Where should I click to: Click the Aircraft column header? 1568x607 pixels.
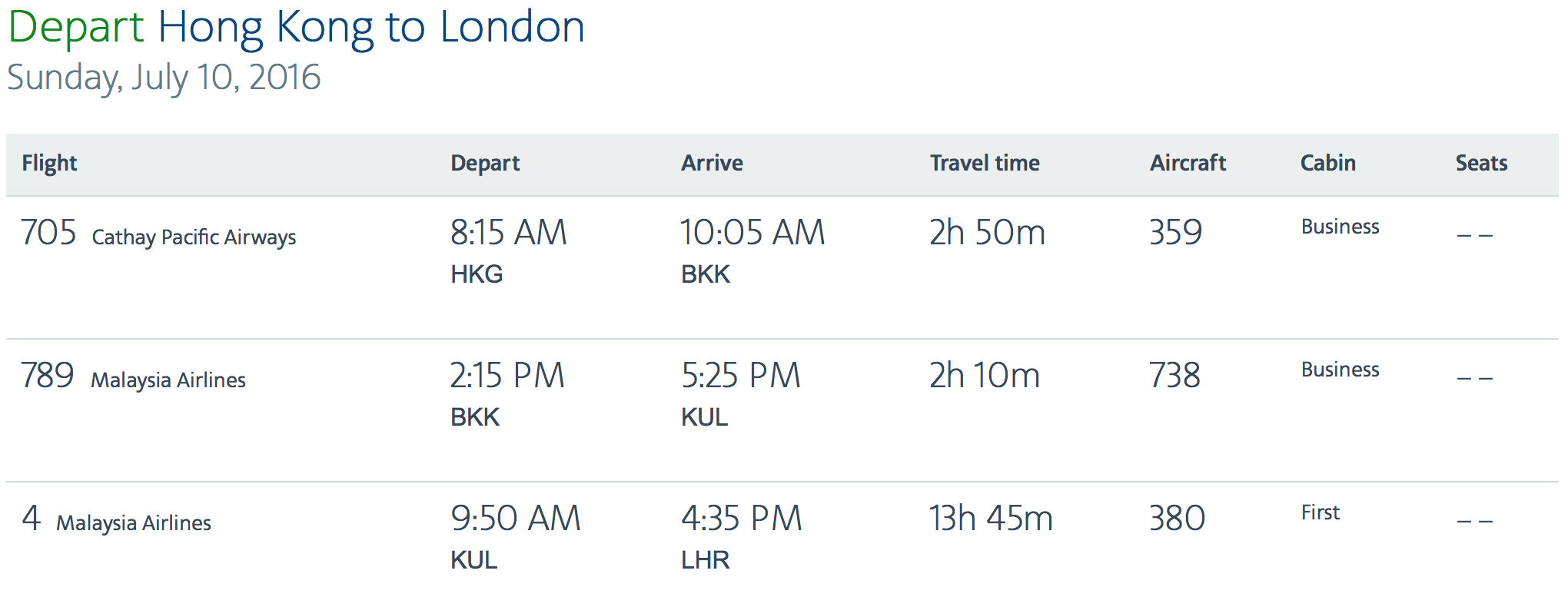(x=1188, y=163)
